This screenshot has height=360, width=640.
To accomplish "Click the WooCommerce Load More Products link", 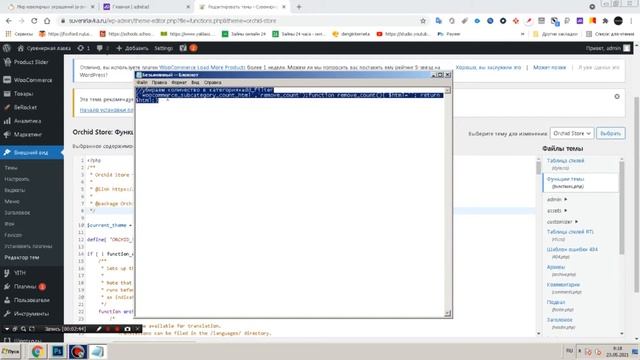I will 202,67.
